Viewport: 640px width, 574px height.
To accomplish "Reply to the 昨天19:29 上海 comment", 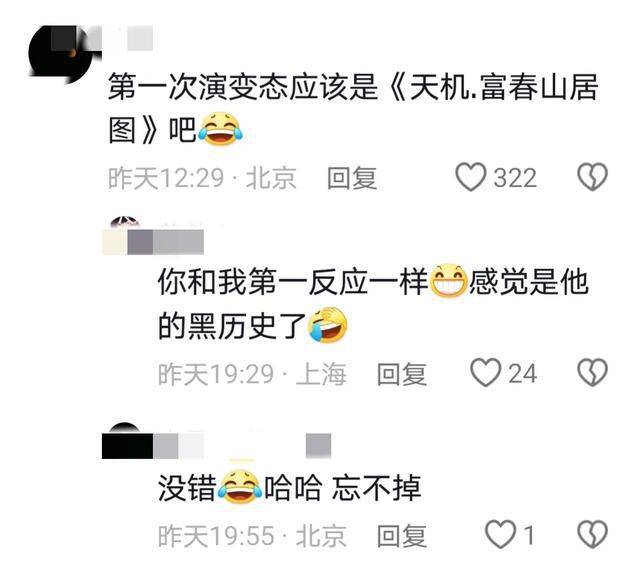I will pos(402,374).
